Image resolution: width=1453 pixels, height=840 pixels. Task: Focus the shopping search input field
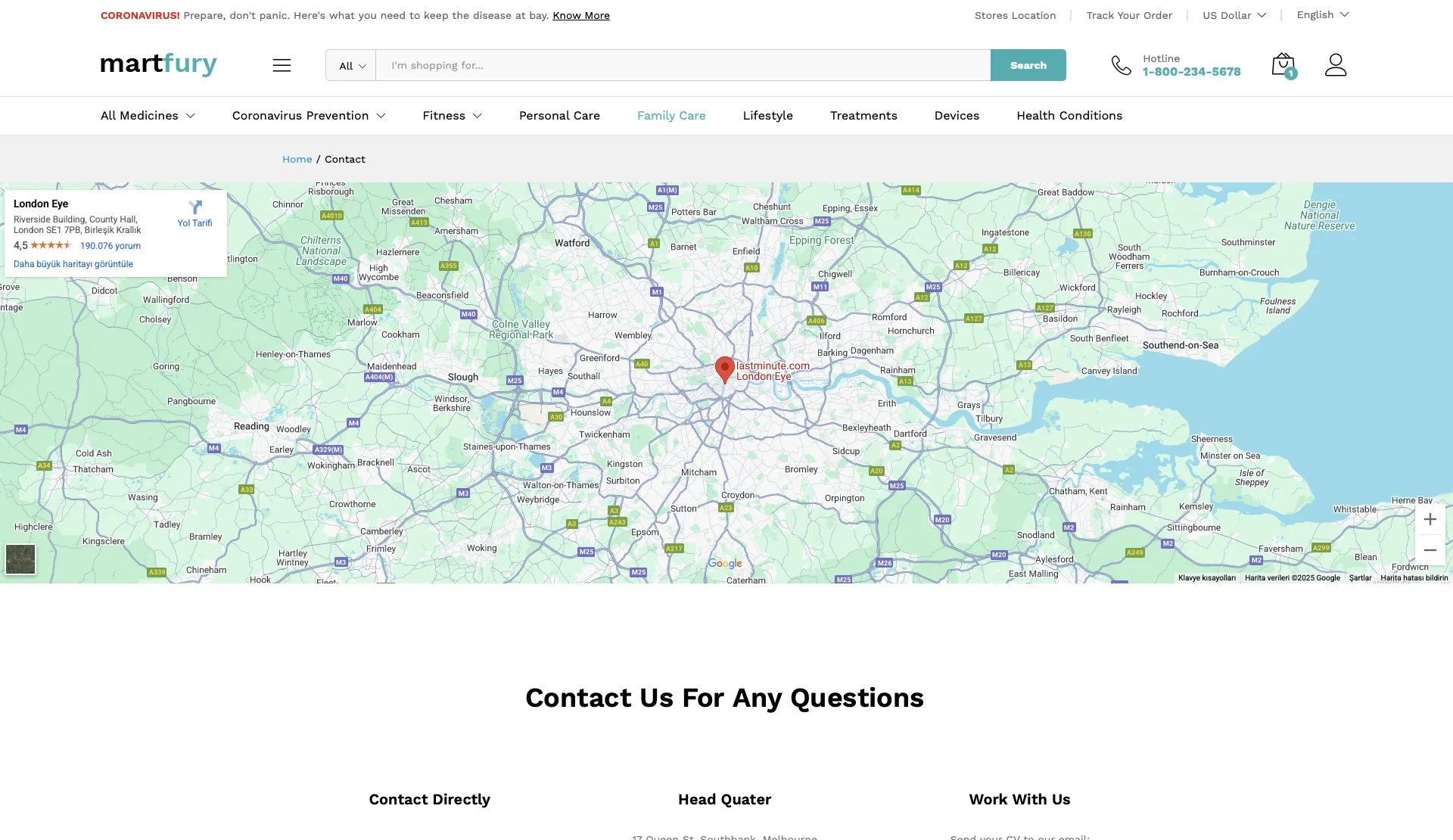pyautogui.click(x=683, y=66)
